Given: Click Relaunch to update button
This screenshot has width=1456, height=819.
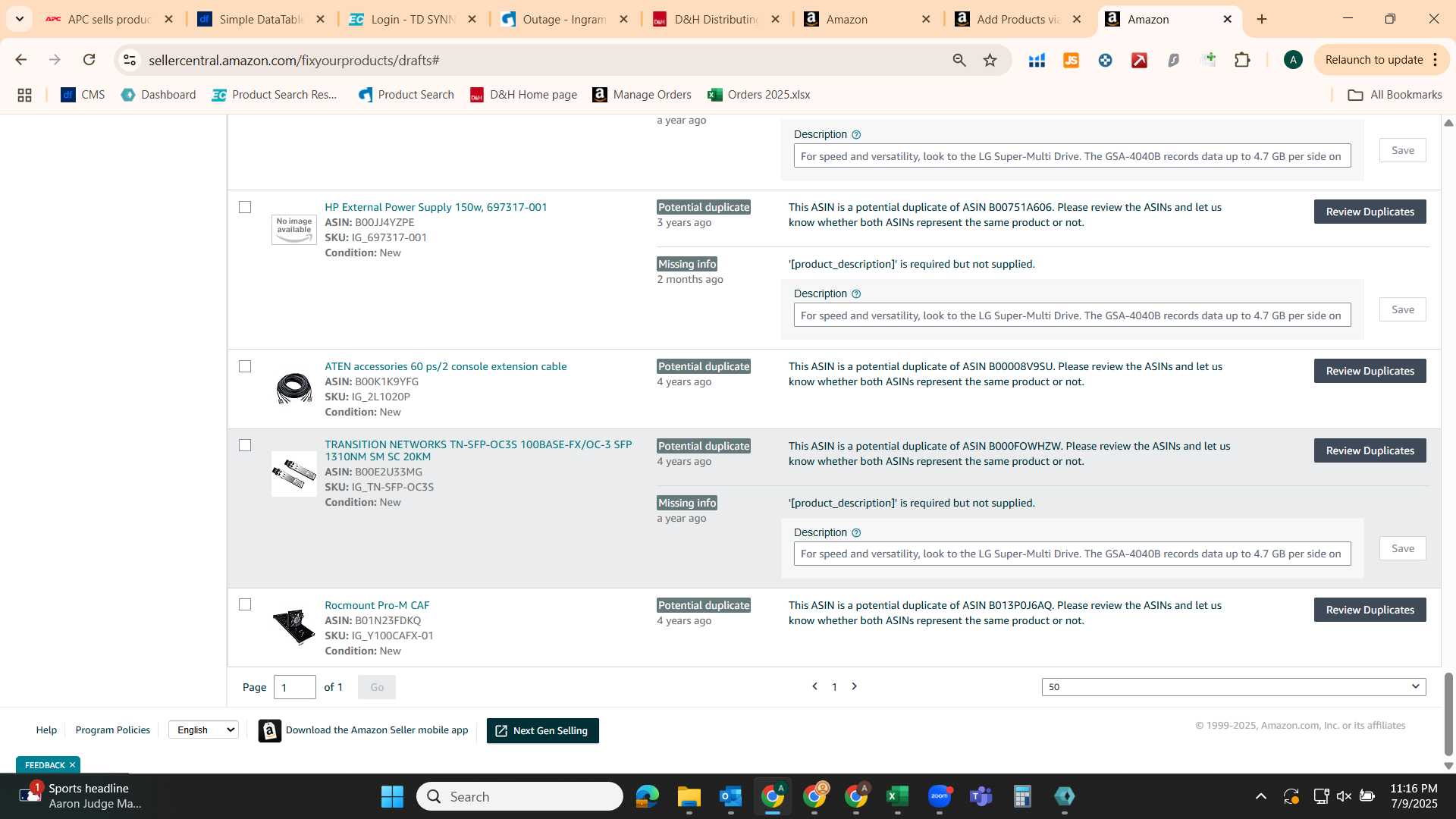Looking at the screenshot, I should coord(1373,60).
